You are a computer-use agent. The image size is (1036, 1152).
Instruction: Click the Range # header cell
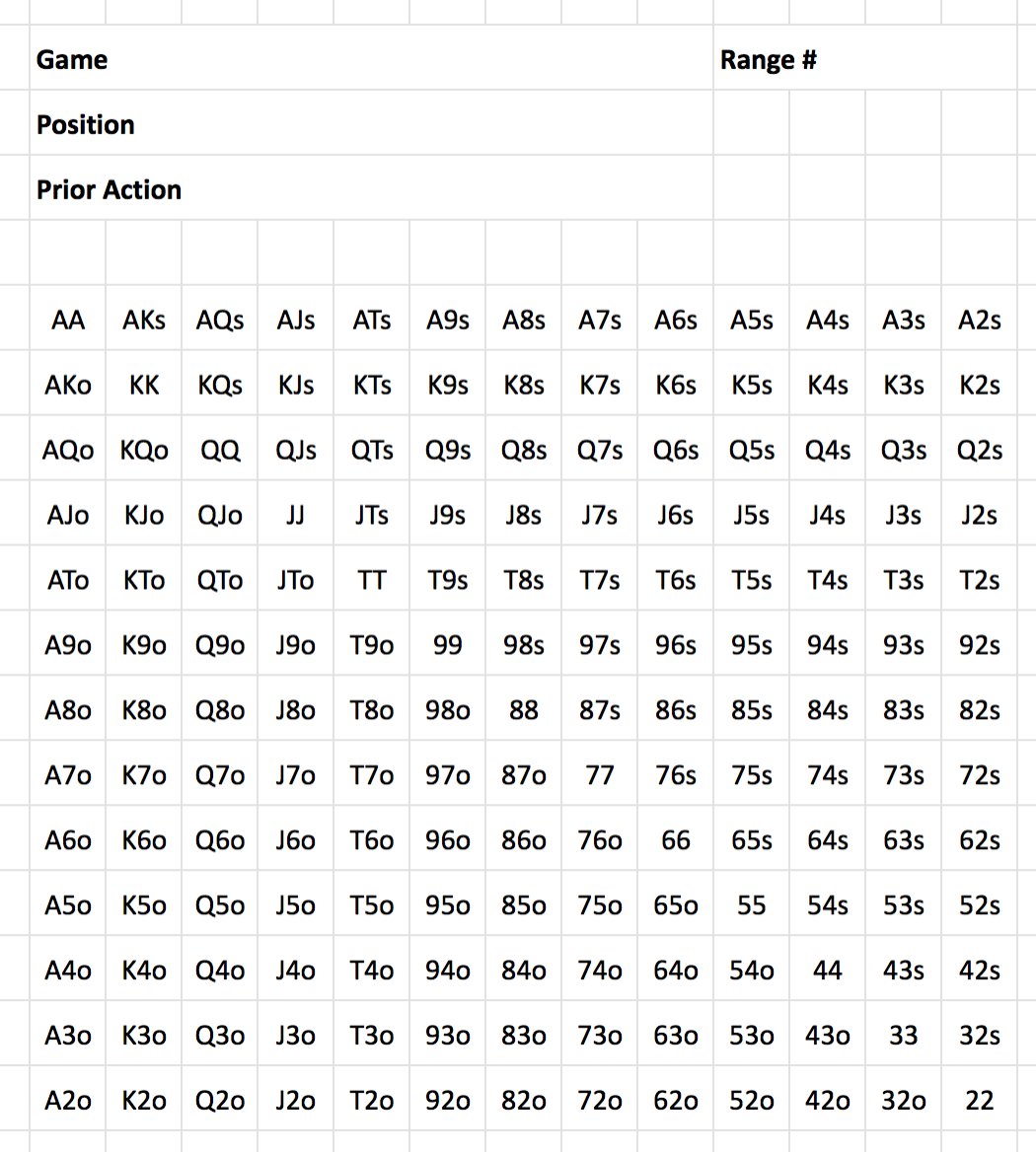point(769,60)
